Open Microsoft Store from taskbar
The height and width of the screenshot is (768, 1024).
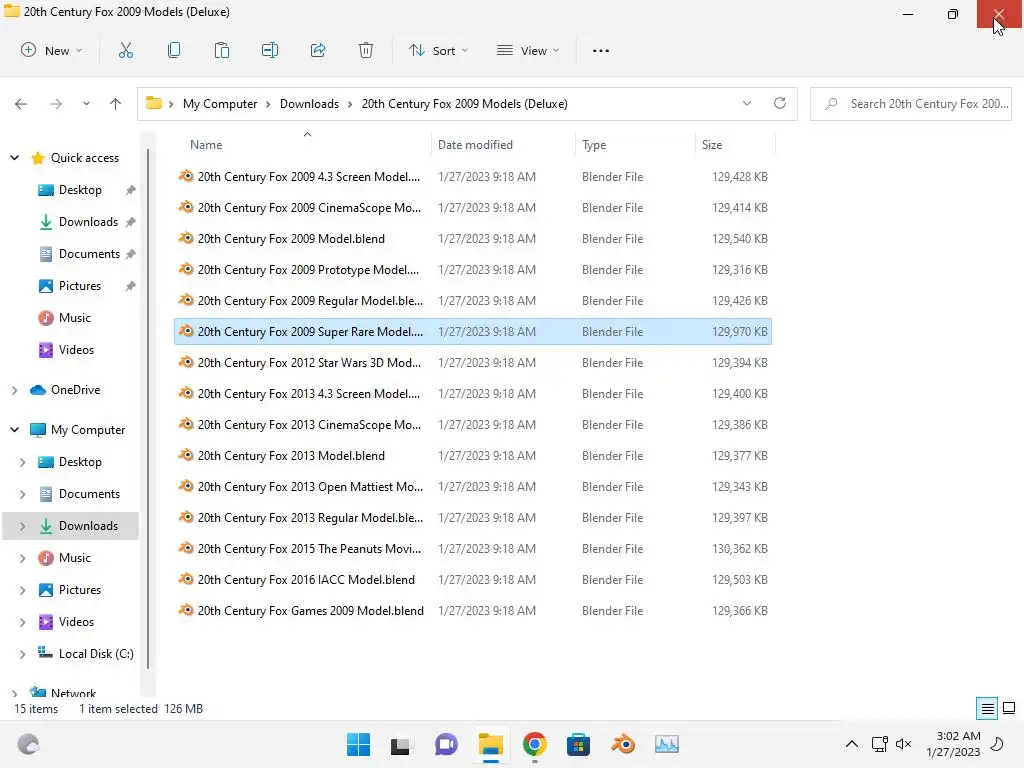578,744
